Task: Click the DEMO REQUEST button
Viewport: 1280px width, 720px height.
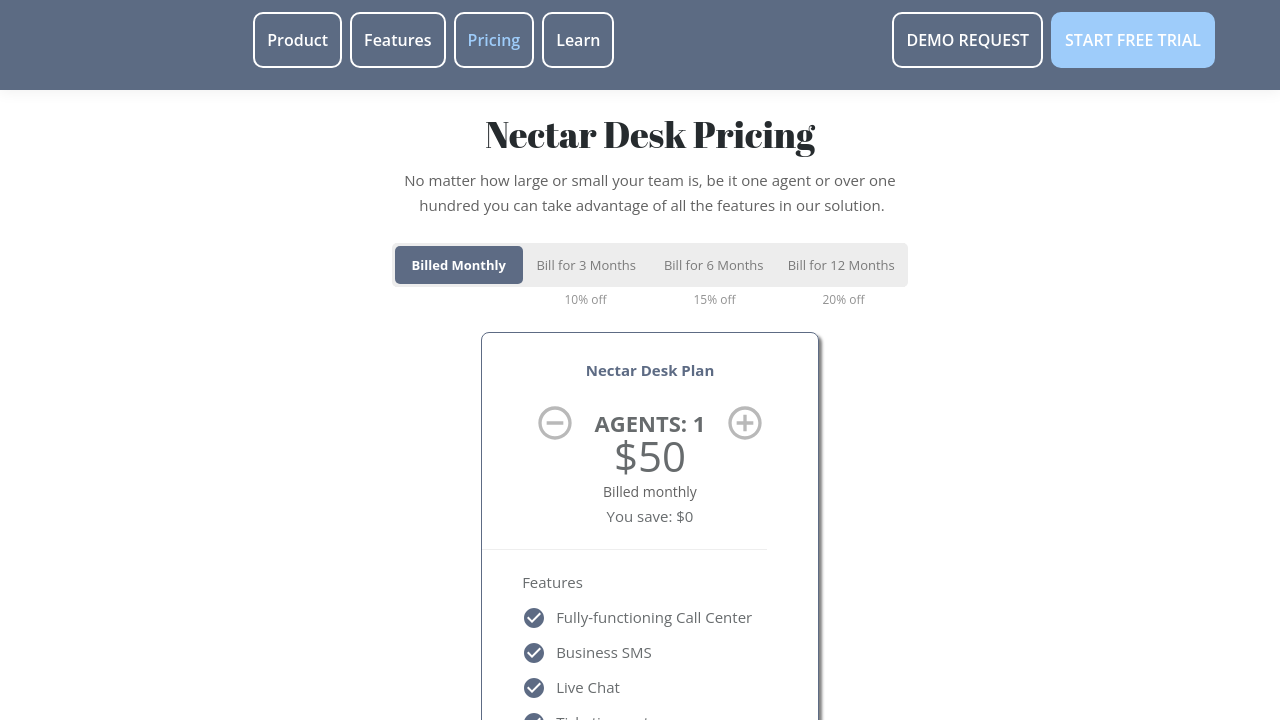Action: (967, 40)
